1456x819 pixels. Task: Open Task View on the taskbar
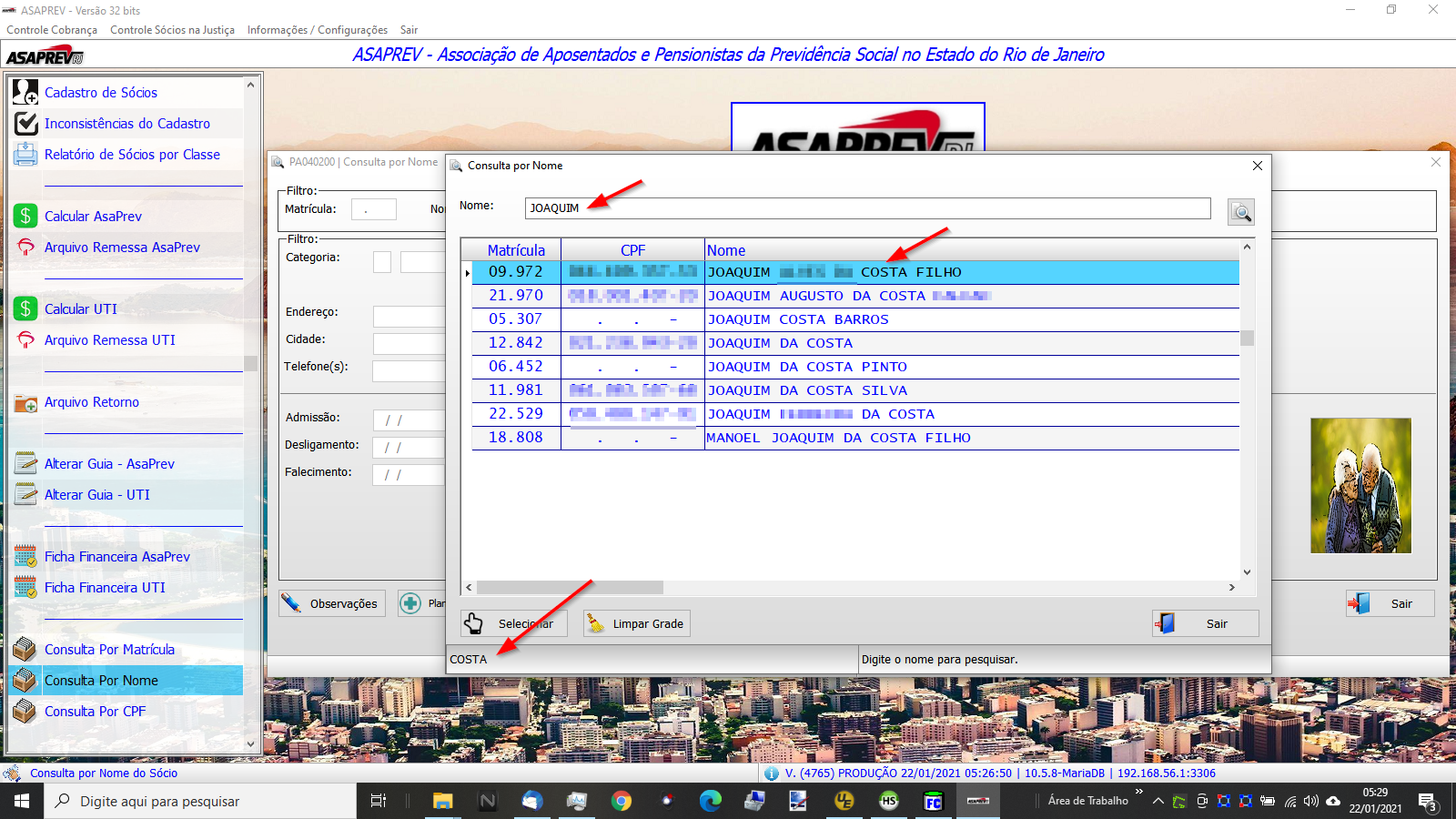click(379, 801)
